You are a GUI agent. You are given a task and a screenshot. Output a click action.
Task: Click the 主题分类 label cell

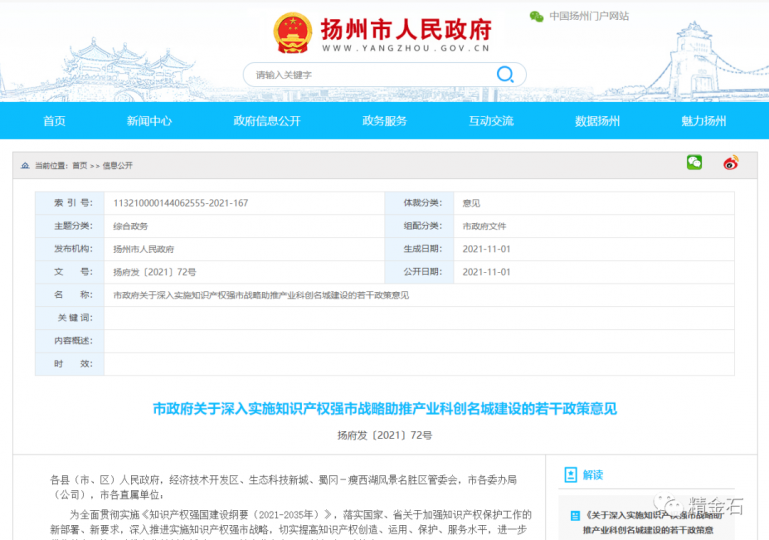coord(70,226)
